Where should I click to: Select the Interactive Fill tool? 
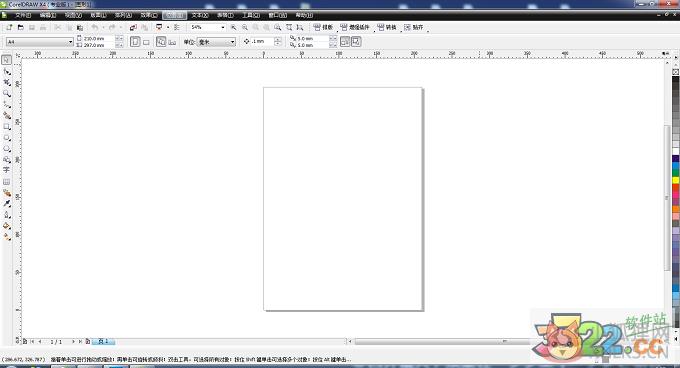click(7, 237)
